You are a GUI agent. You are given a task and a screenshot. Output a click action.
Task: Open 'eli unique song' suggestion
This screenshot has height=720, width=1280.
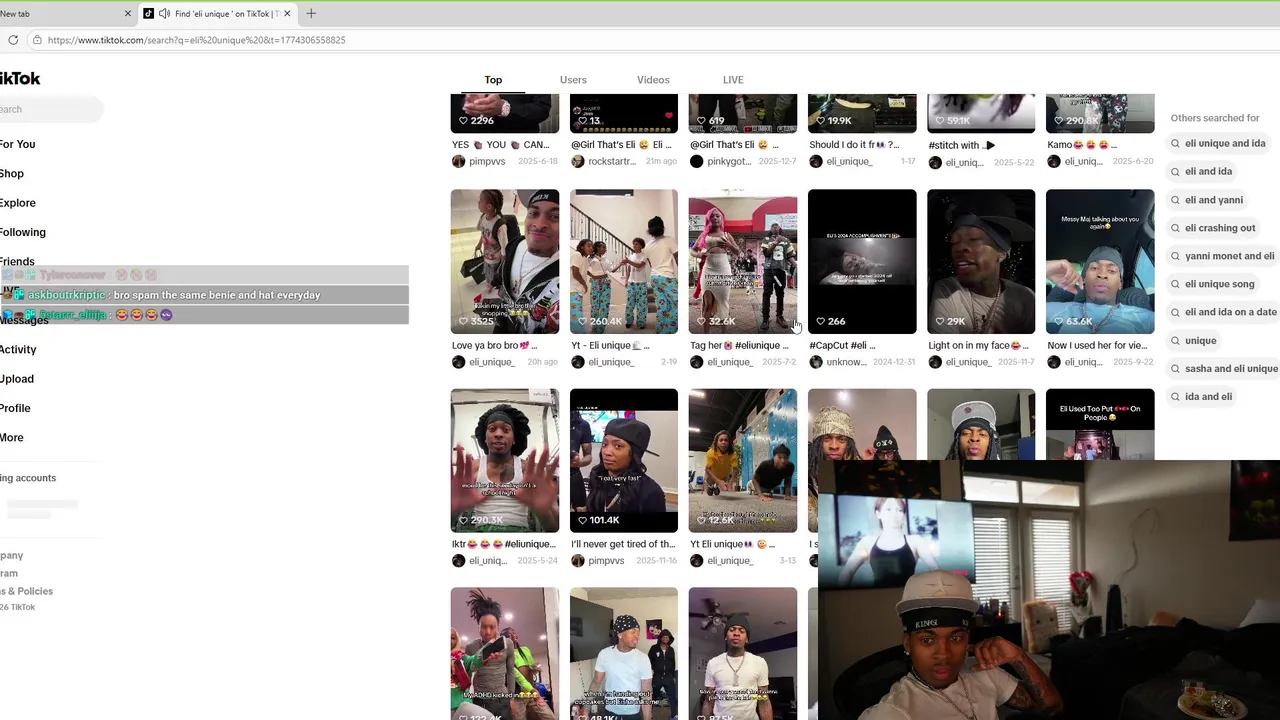(x=1219, y=284)
